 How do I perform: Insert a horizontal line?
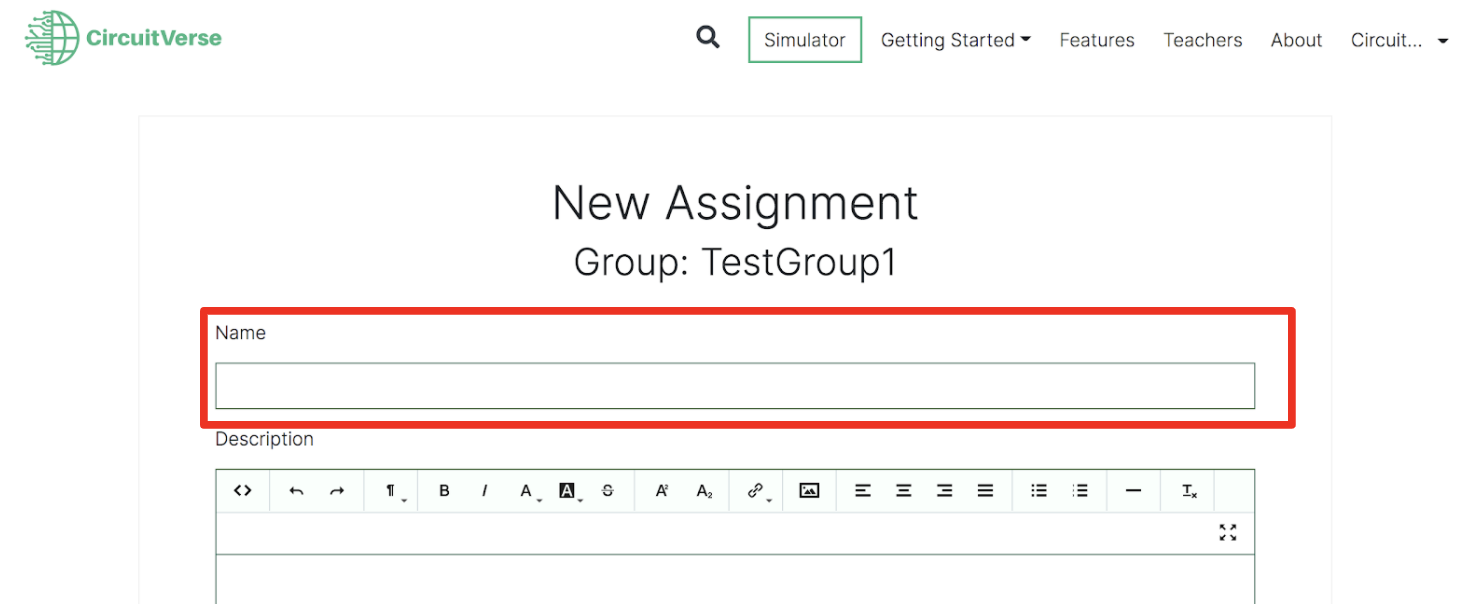1133,491
